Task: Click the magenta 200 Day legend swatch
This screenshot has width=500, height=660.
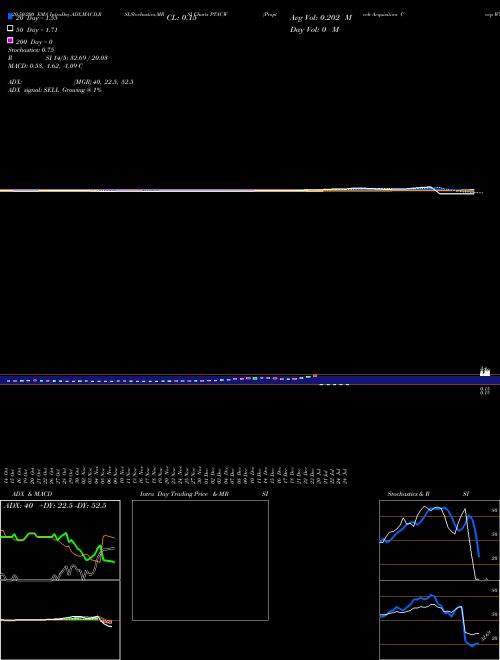Action: pos(10,40)
